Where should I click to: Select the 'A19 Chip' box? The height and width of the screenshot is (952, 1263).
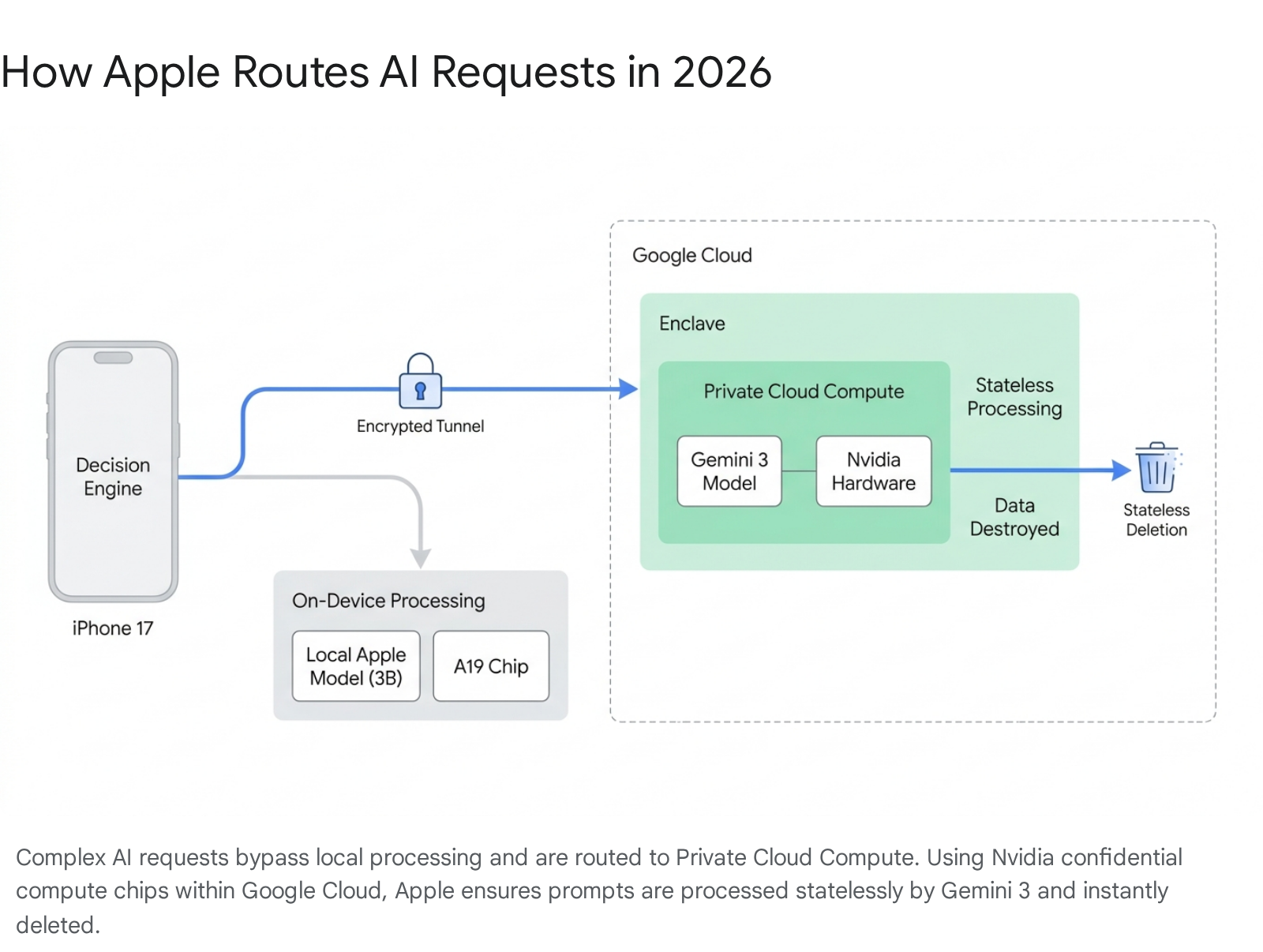[x=491, y=666]
